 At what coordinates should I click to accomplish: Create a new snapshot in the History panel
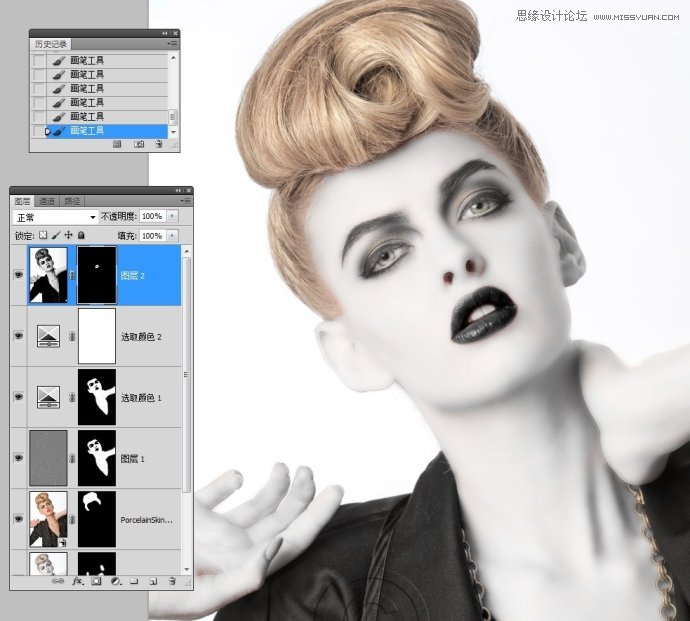(138, 144)
